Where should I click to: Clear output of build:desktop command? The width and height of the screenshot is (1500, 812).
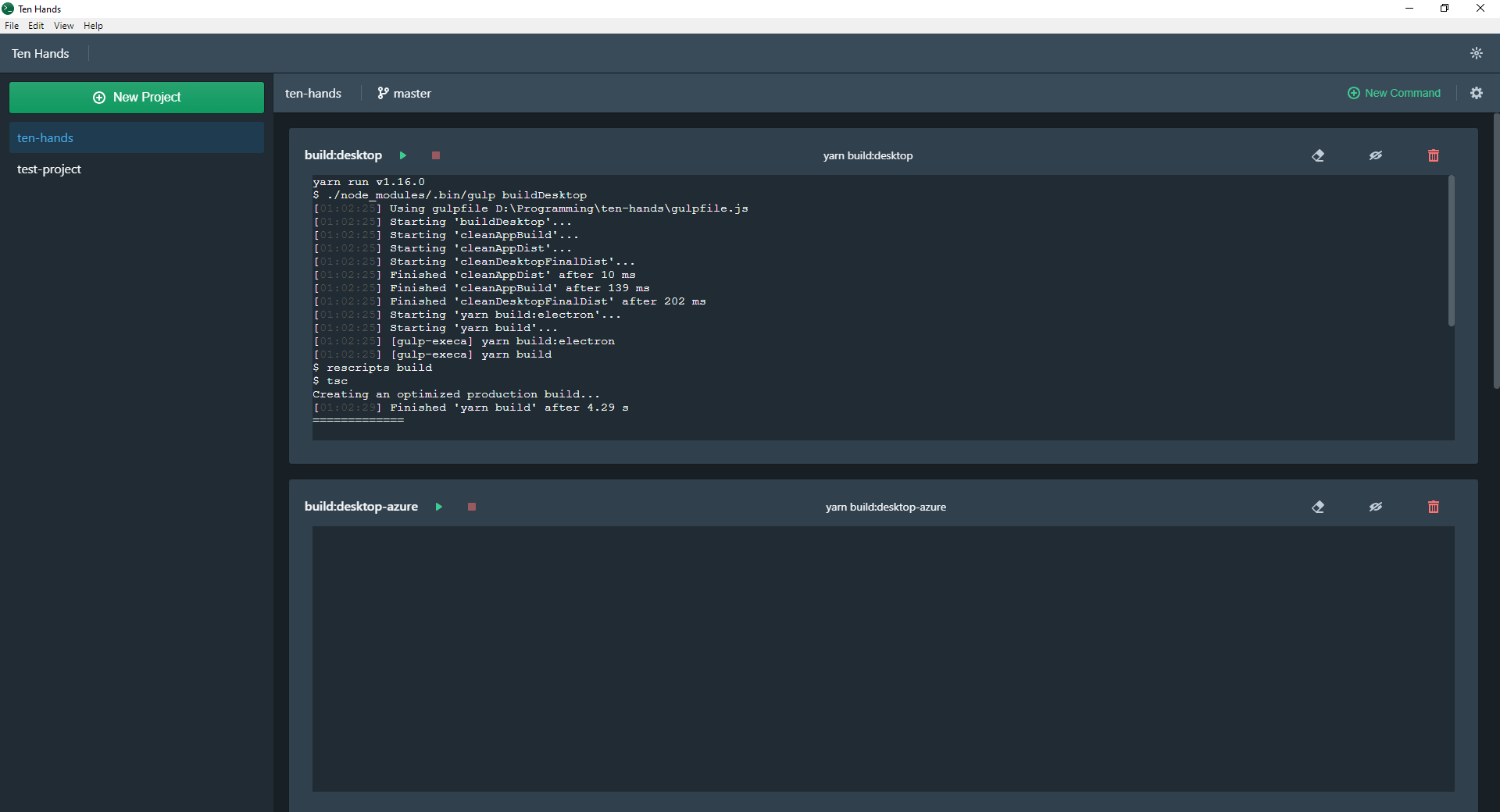(1318, 155)
